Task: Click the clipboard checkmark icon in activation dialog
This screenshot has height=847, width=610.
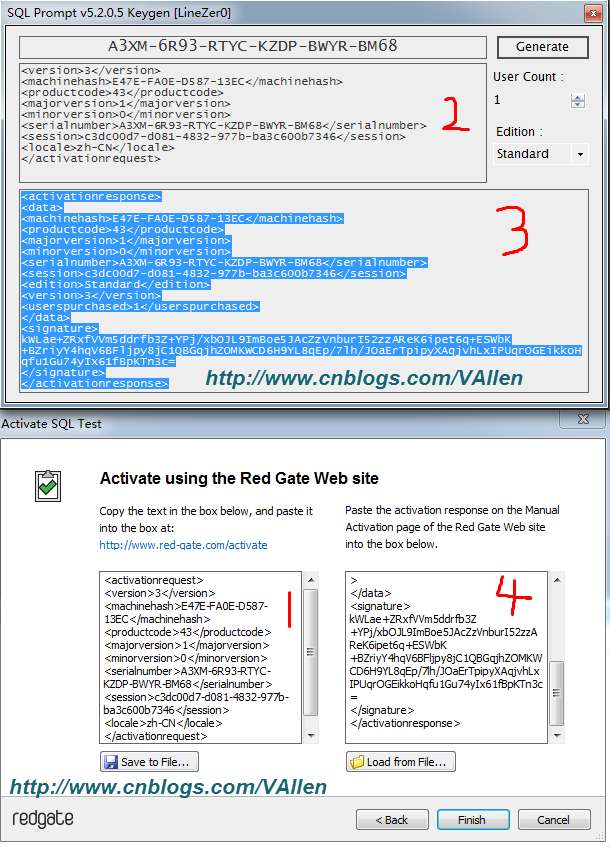Action: tap(48, 486)
